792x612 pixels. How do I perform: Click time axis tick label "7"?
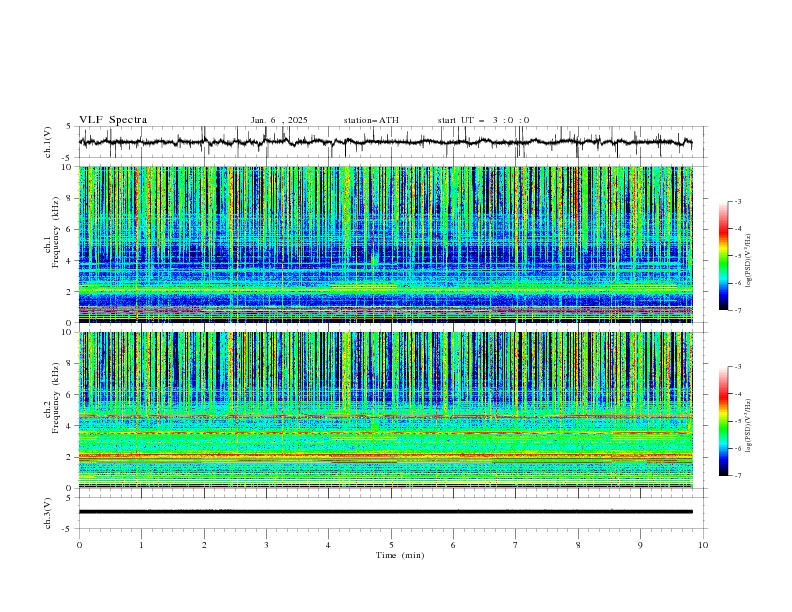pyautogui.click(x=516, y=545)
